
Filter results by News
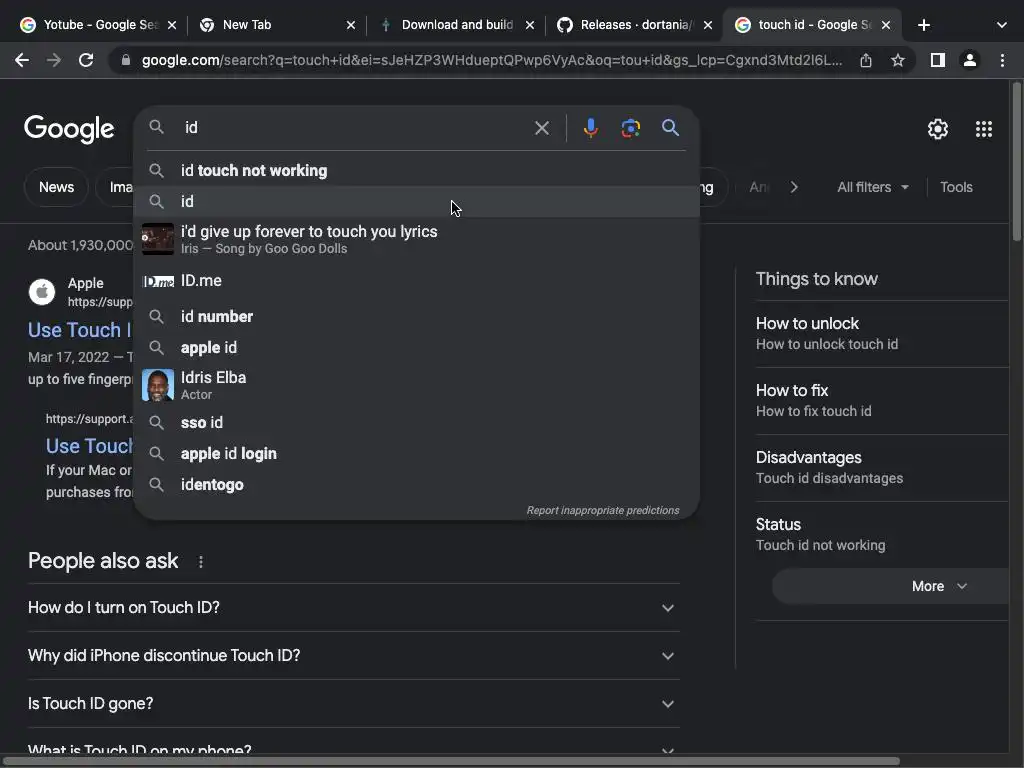pos(56,187)
